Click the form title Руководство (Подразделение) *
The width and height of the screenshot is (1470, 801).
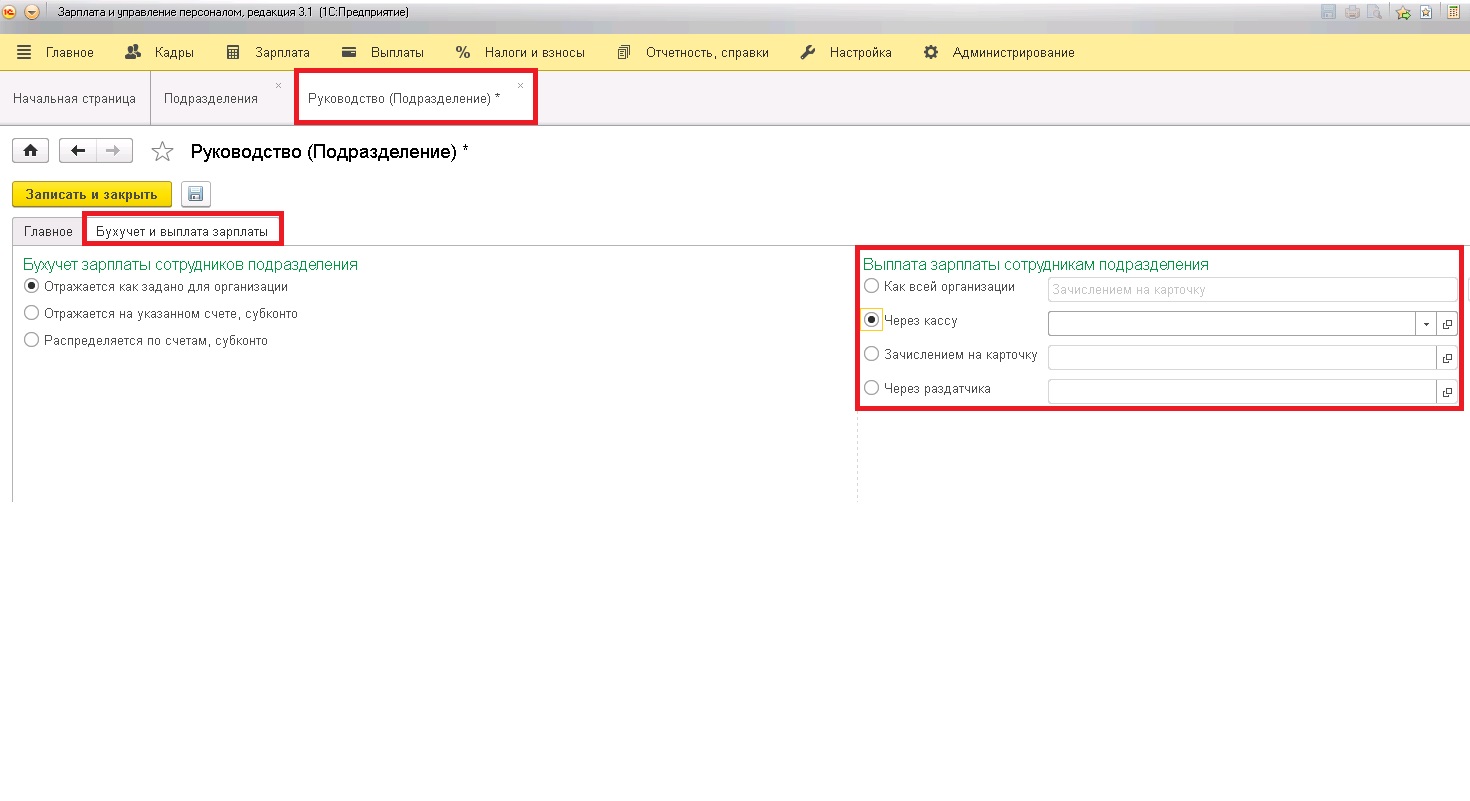click(x=329, y=152)
